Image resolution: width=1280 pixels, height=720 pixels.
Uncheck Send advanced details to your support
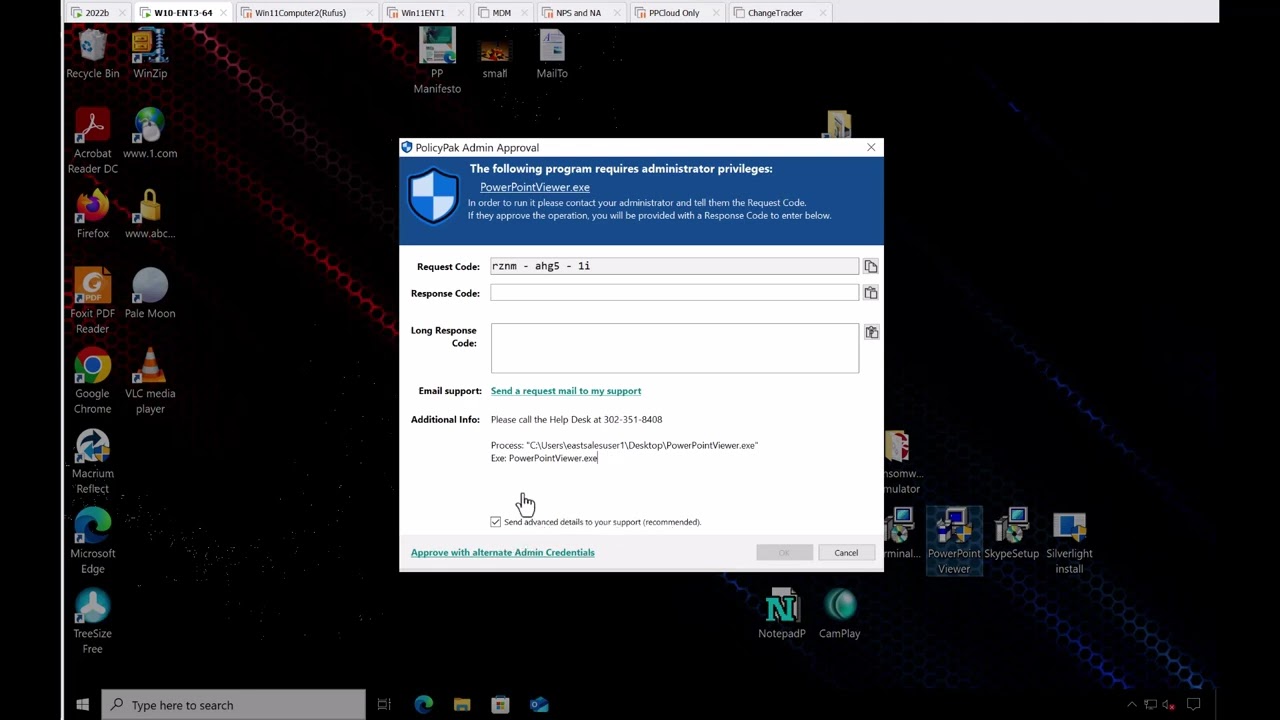point(496,522)
